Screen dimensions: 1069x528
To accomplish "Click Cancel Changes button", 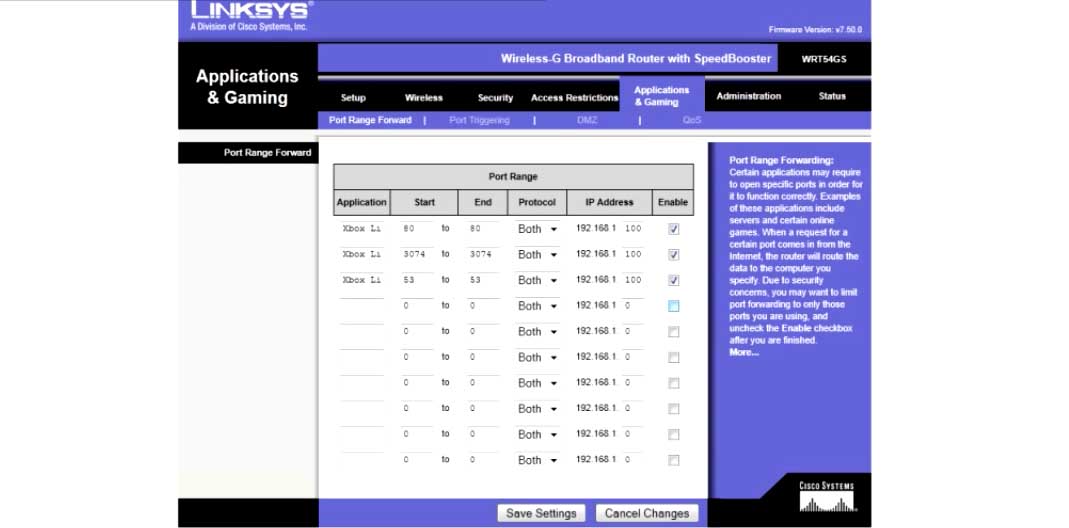I will 646,514.
